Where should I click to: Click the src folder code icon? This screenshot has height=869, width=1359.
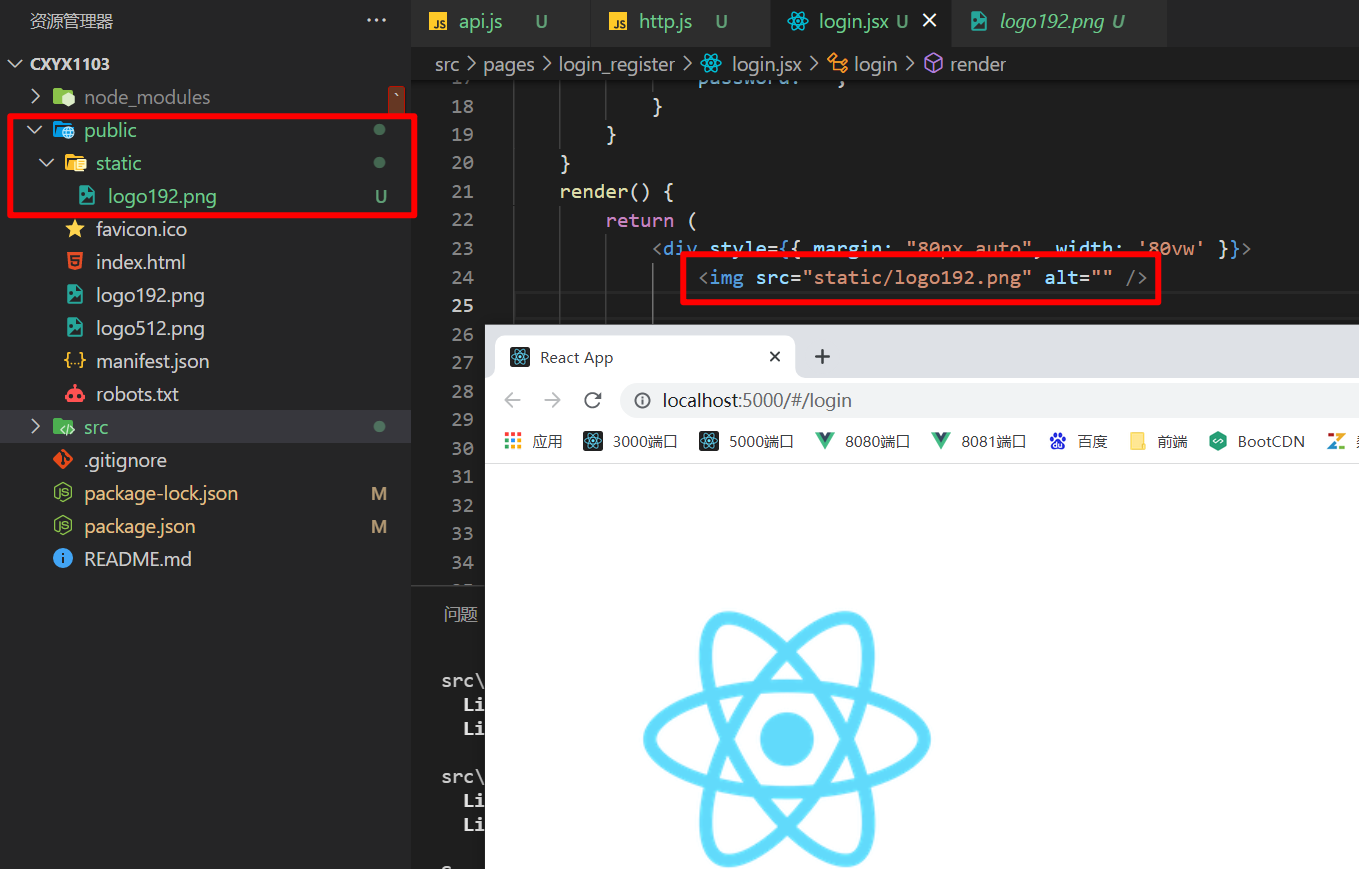pyautogui.click(x=63, y=427)
